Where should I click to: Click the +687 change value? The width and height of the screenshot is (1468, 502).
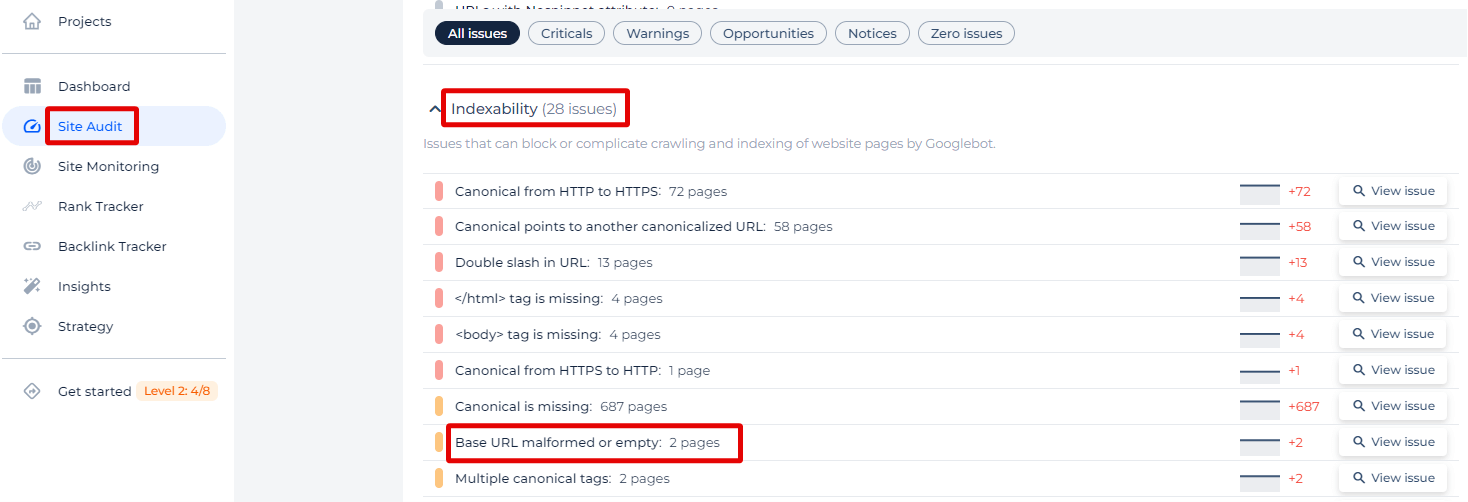1304,407
